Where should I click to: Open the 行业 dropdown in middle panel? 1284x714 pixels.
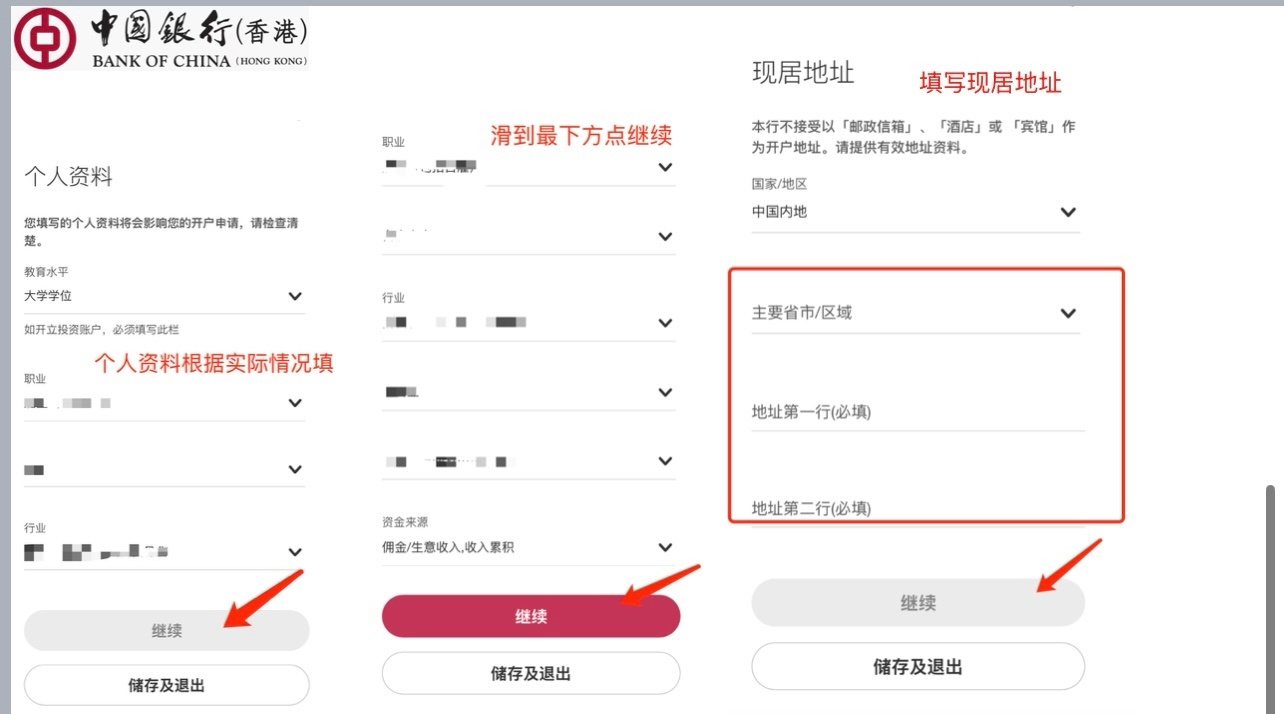(x=528, y=323)
